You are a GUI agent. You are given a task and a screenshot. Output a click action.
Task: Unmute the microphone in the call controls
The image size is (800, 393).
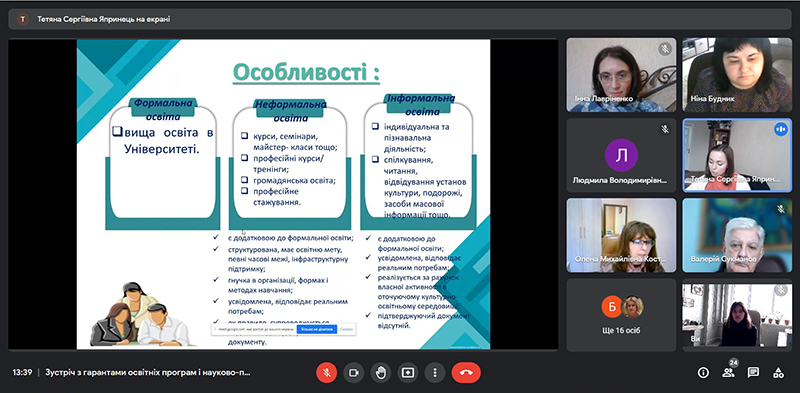pos(327,373)
